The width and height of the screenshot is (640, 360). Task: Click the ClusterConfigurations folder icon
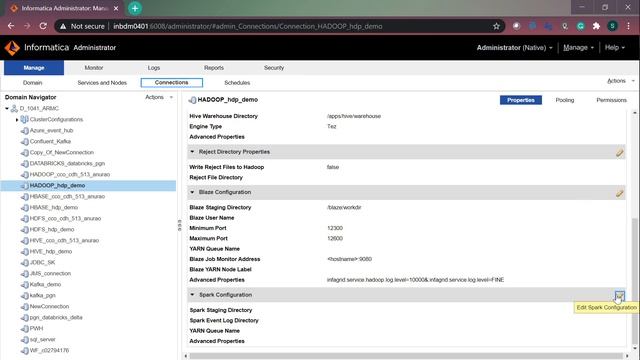tap(24, 120)
